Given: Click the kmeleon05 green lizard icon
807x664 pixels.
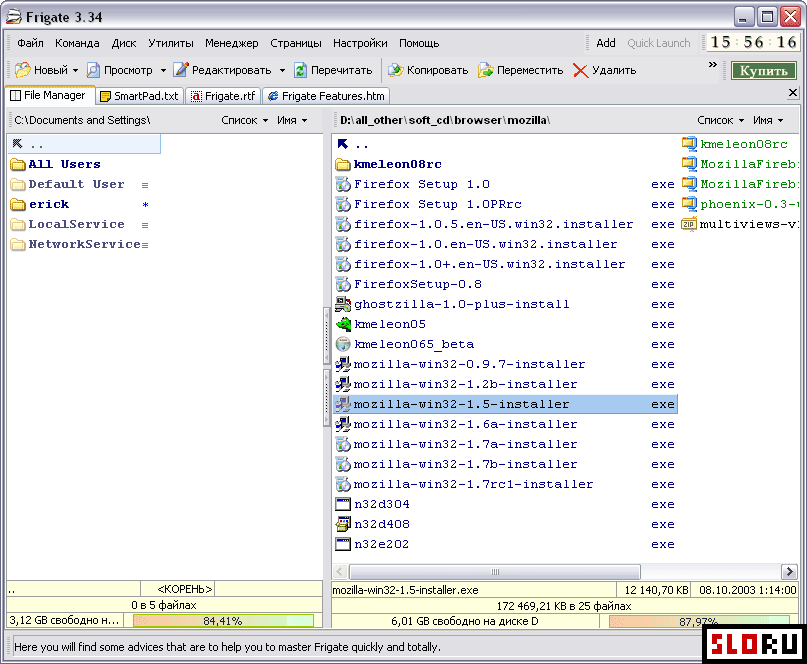Looking at the screenshot, I should tap(343, 324).
